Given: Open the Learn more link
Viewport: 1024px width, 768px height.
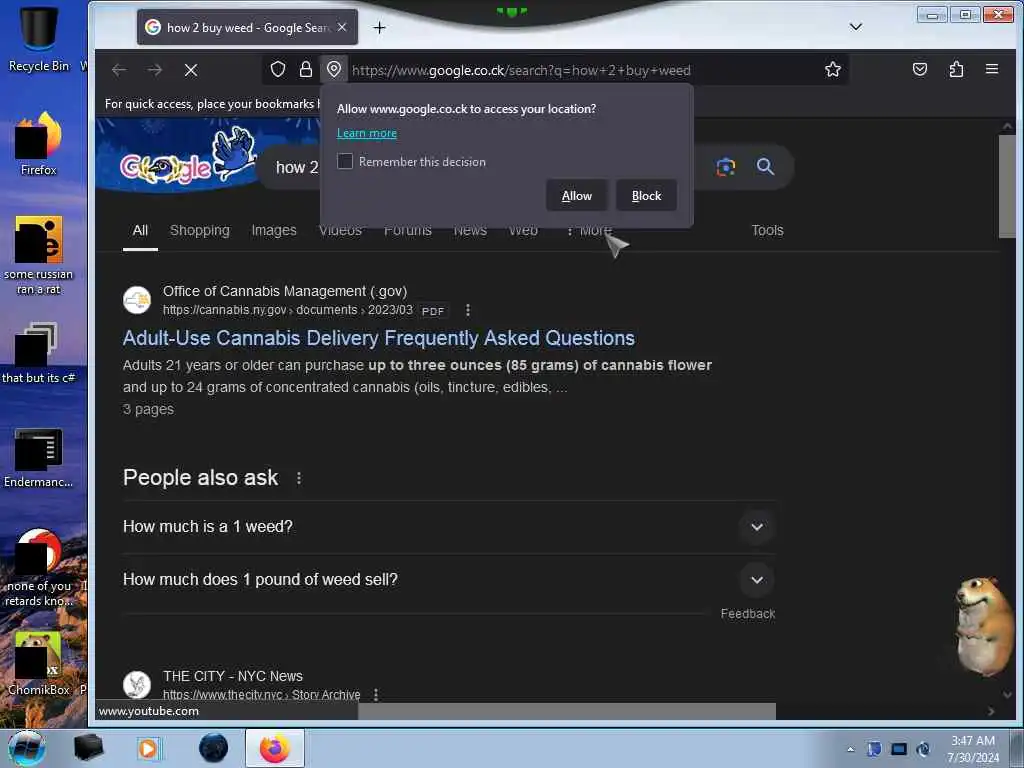Looking at the screenshot, I should coord(366,133).
